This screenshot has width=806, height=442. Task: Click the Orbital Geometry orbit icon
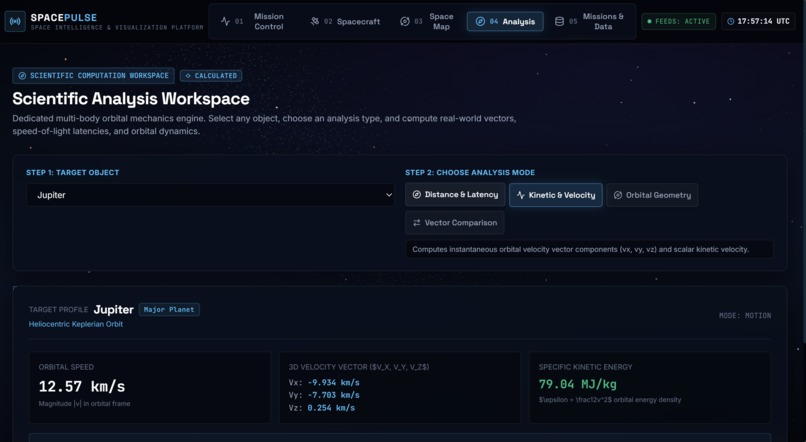coord(618,195)
